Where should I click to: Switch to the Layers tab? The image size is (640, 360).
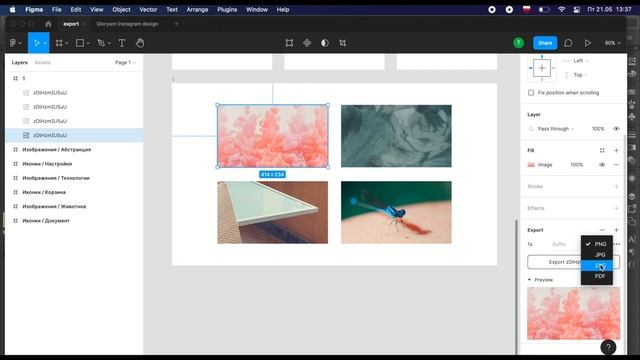(20, 62)
